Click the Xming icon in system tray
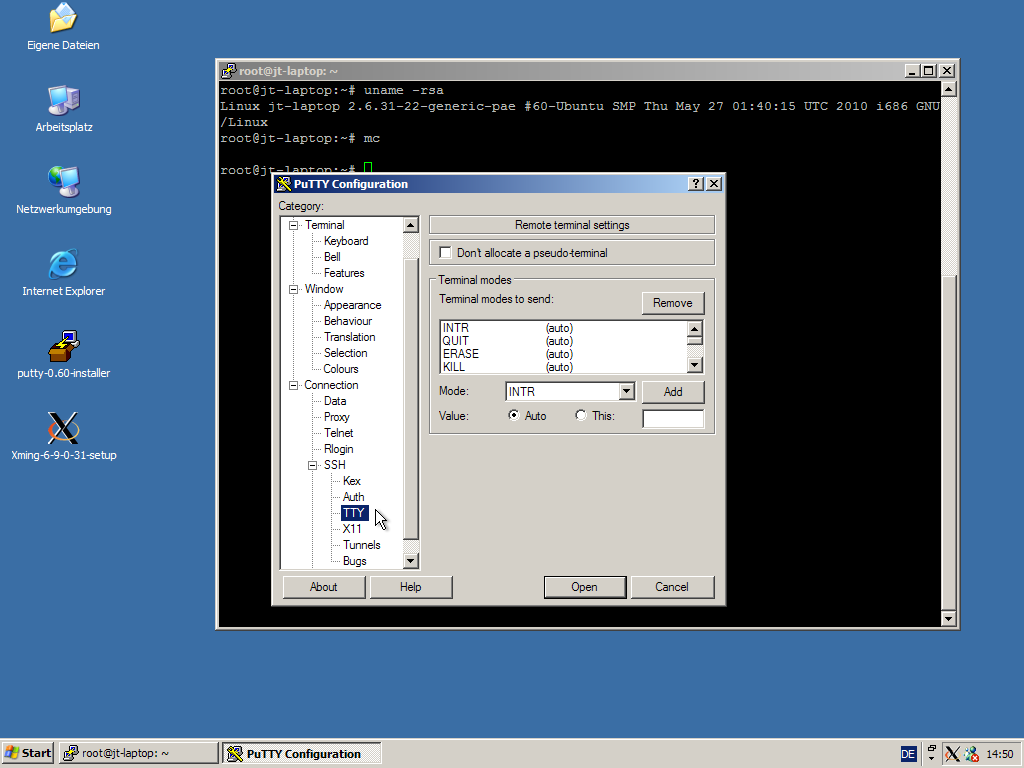The image size is (1024, 768). pyautogui.click(x=952, y=754)
